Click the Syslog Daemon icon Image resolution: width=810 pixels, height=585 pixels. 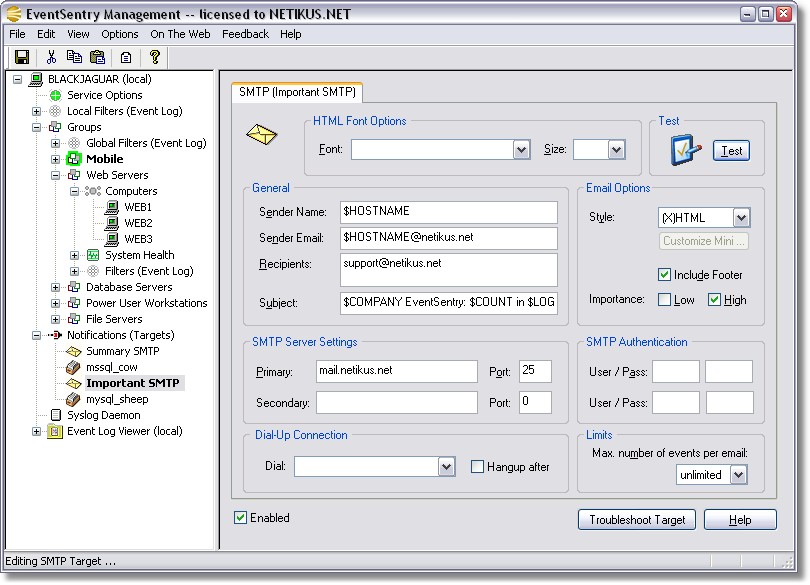point(56,415)
